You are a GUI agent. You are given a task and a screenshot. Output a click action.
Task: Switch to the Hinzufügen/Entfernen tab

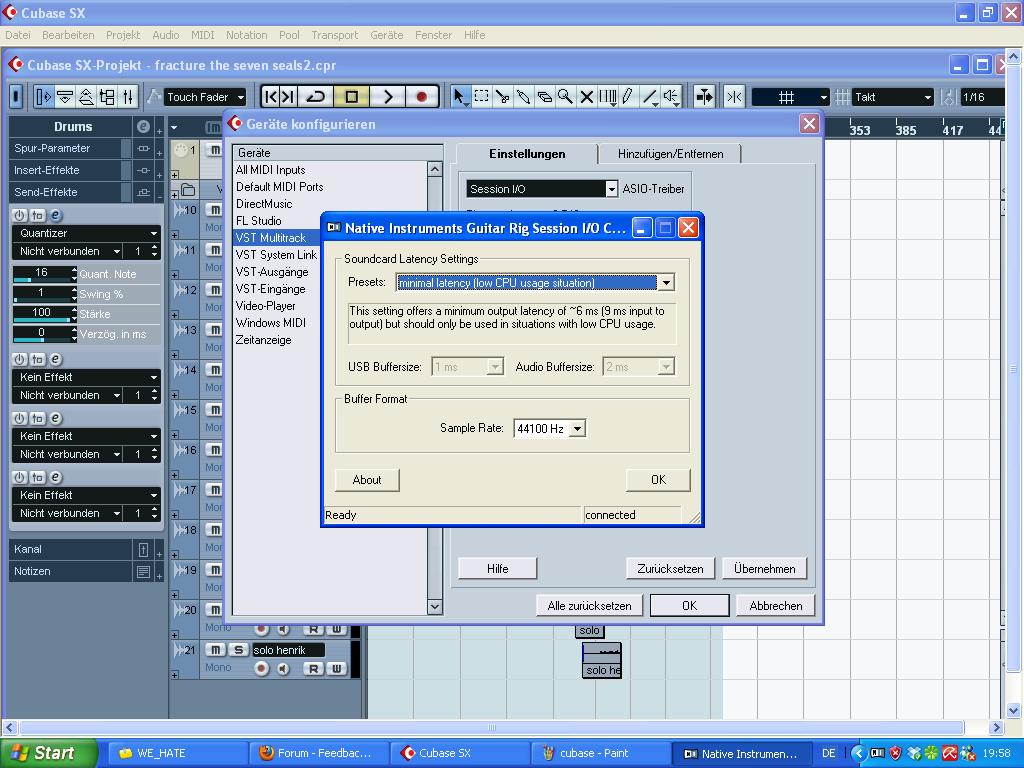tap(670, 154)
